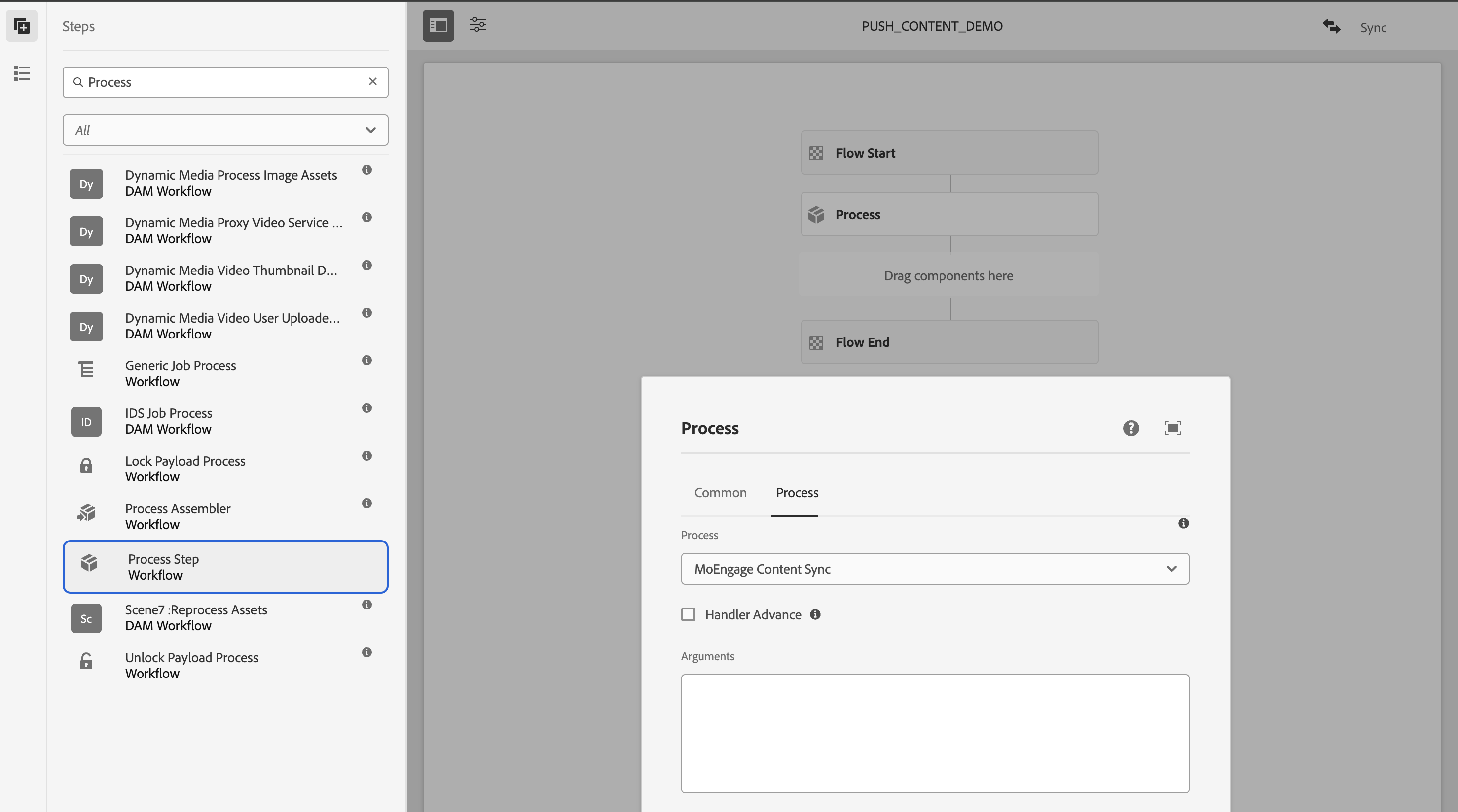The height and width of the screenshot is (812, 1458).
Task: Show info for Scene7 Reprocess Assets
Action: coord(367,605)
